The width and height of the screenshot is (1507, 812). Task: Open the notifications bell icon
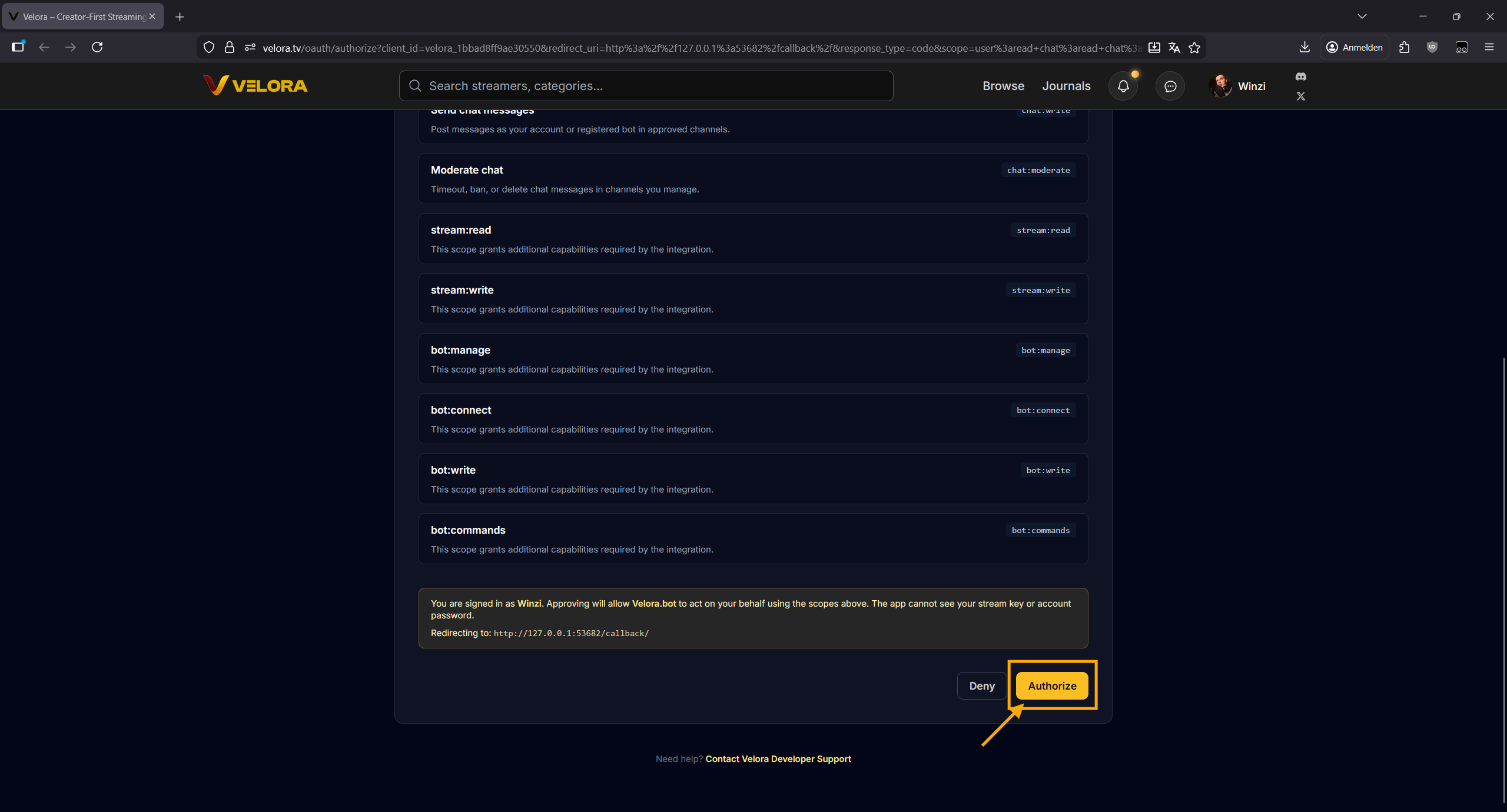click(1123, 86)
